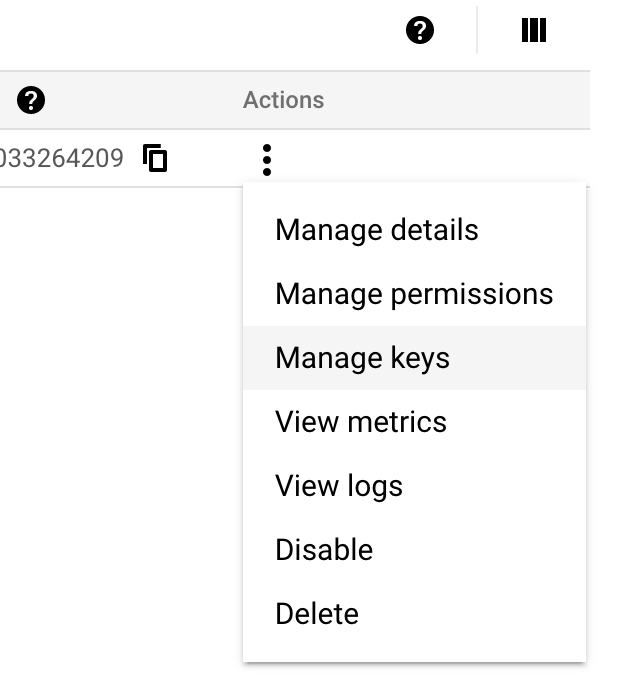This screenshot has height=686, width=622.
Task: Click the help icon in table header
Action: point(32,100)
